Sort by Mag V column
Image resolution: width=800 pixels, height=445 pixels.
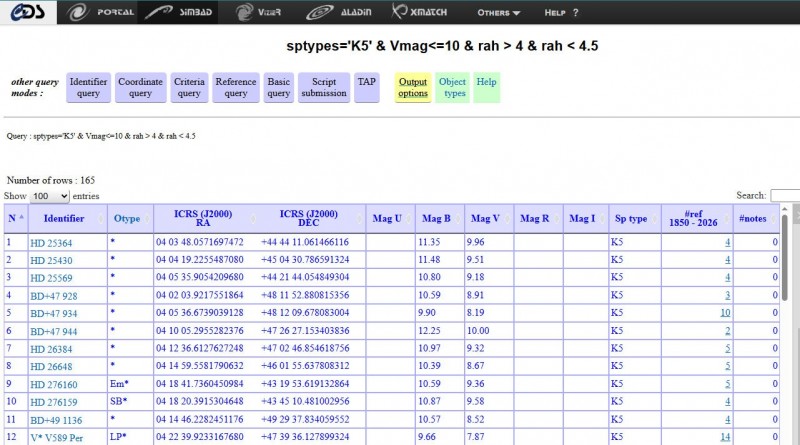point(489,218)
